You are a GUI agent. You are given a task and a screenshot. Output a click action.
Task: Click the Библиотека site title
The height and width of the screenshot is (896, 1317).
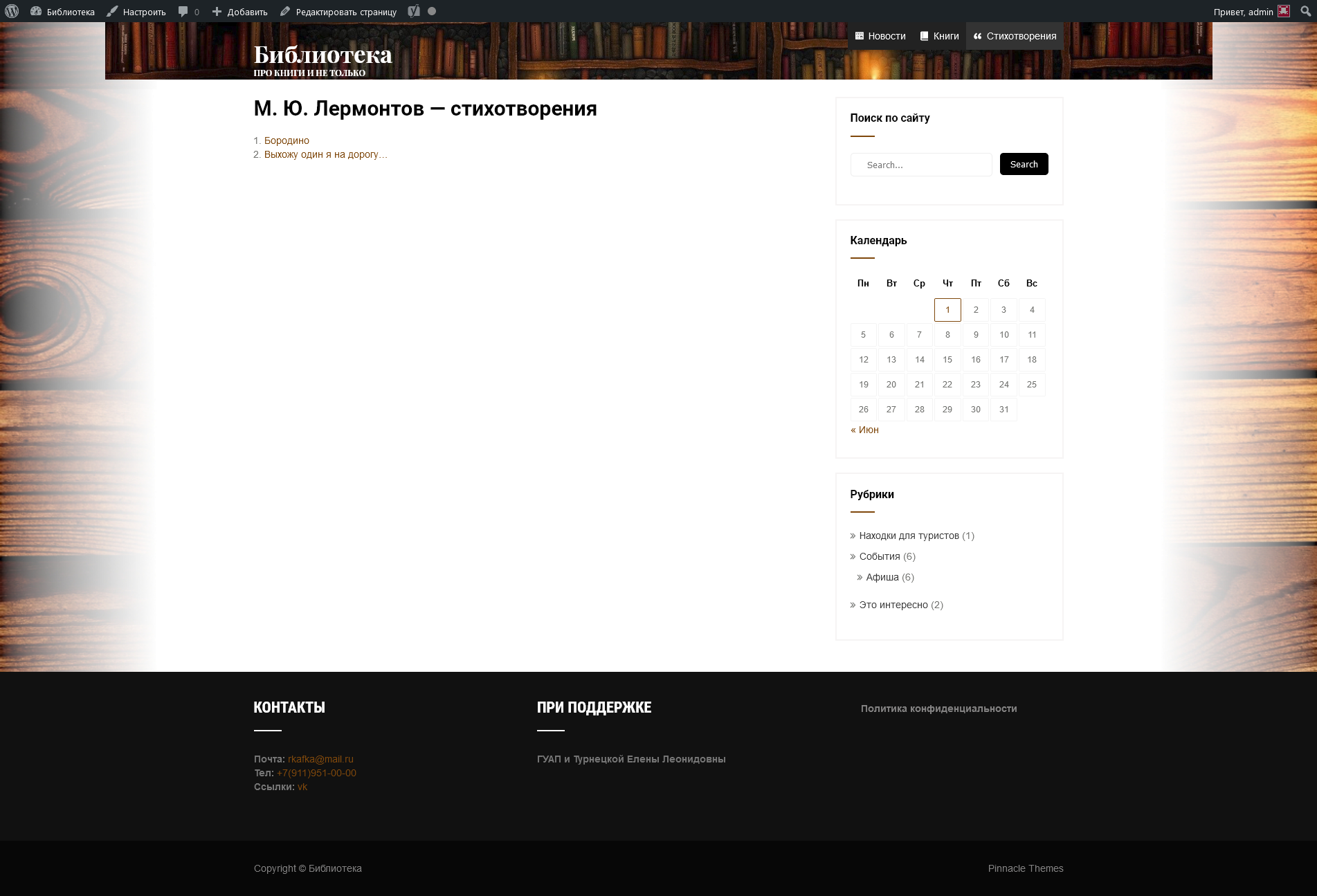click(x=323, y=54)
